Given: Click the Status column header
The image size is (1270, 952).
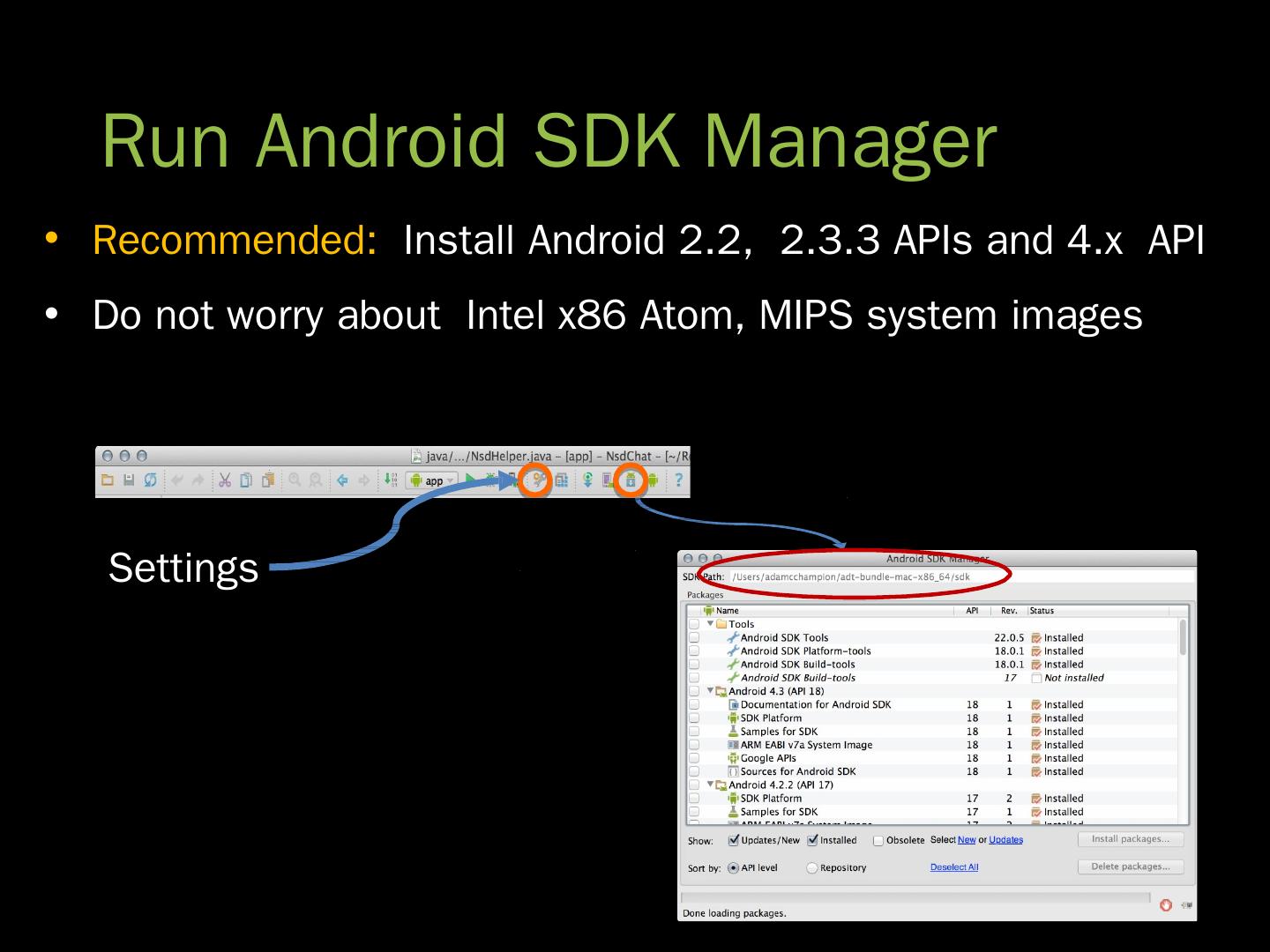Looking at the screenshot, I should point(1098,611).
